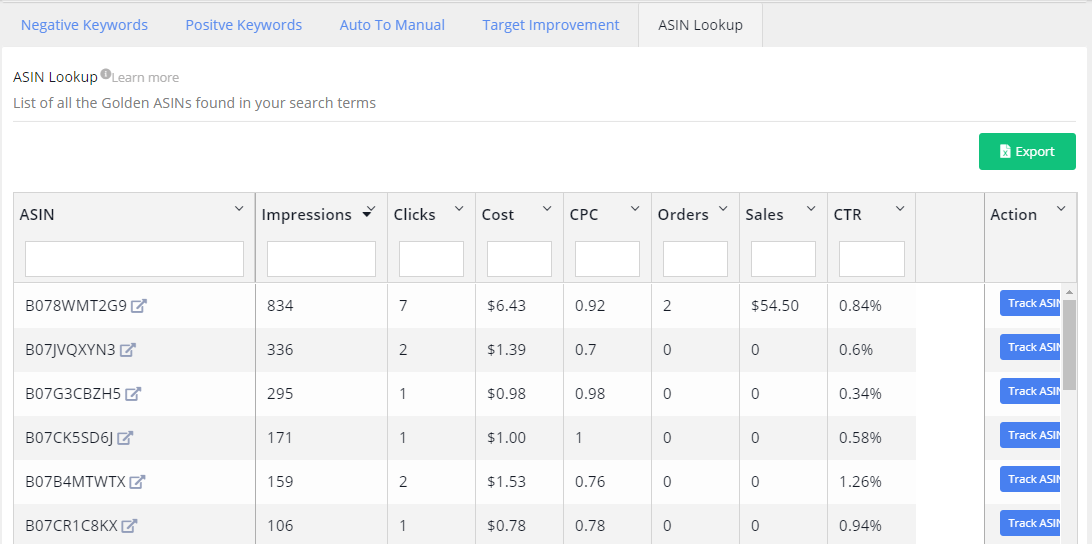Viewport: 1092px width, 544px height.
Task: Select the ASIN text B078WMT2G9
Action: [76, 306]
